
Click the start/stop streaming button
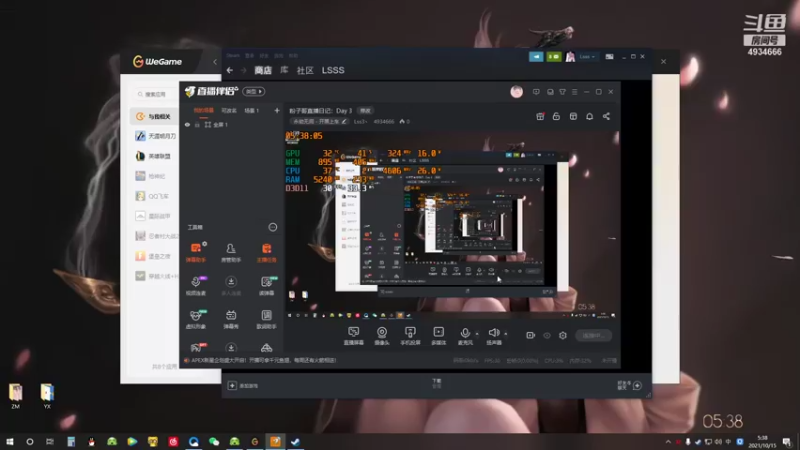pyautogui.click(x=593, y=335)
